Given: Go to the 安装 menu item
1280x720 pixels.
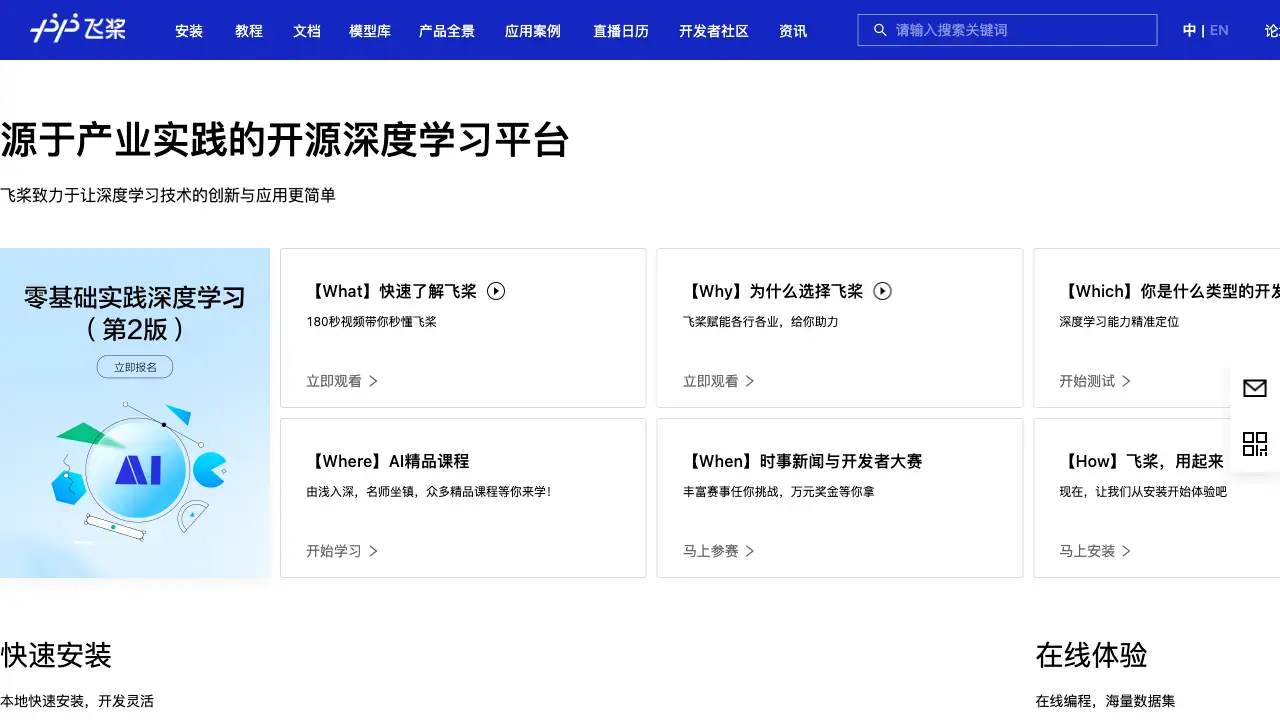Looking at the screenshot, I should tap(189, 31).
